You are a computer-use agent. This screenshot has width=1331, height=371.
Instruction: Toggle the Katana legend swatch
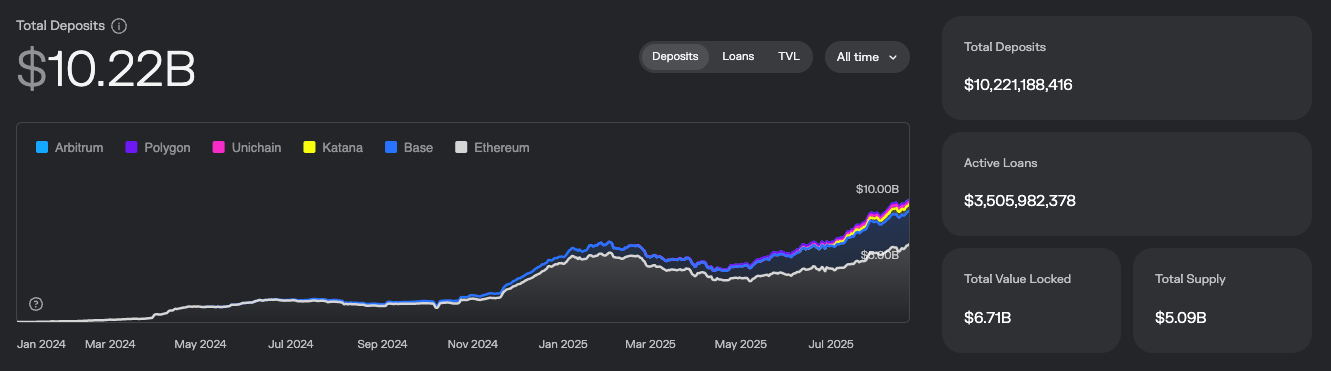coord(309,148)
